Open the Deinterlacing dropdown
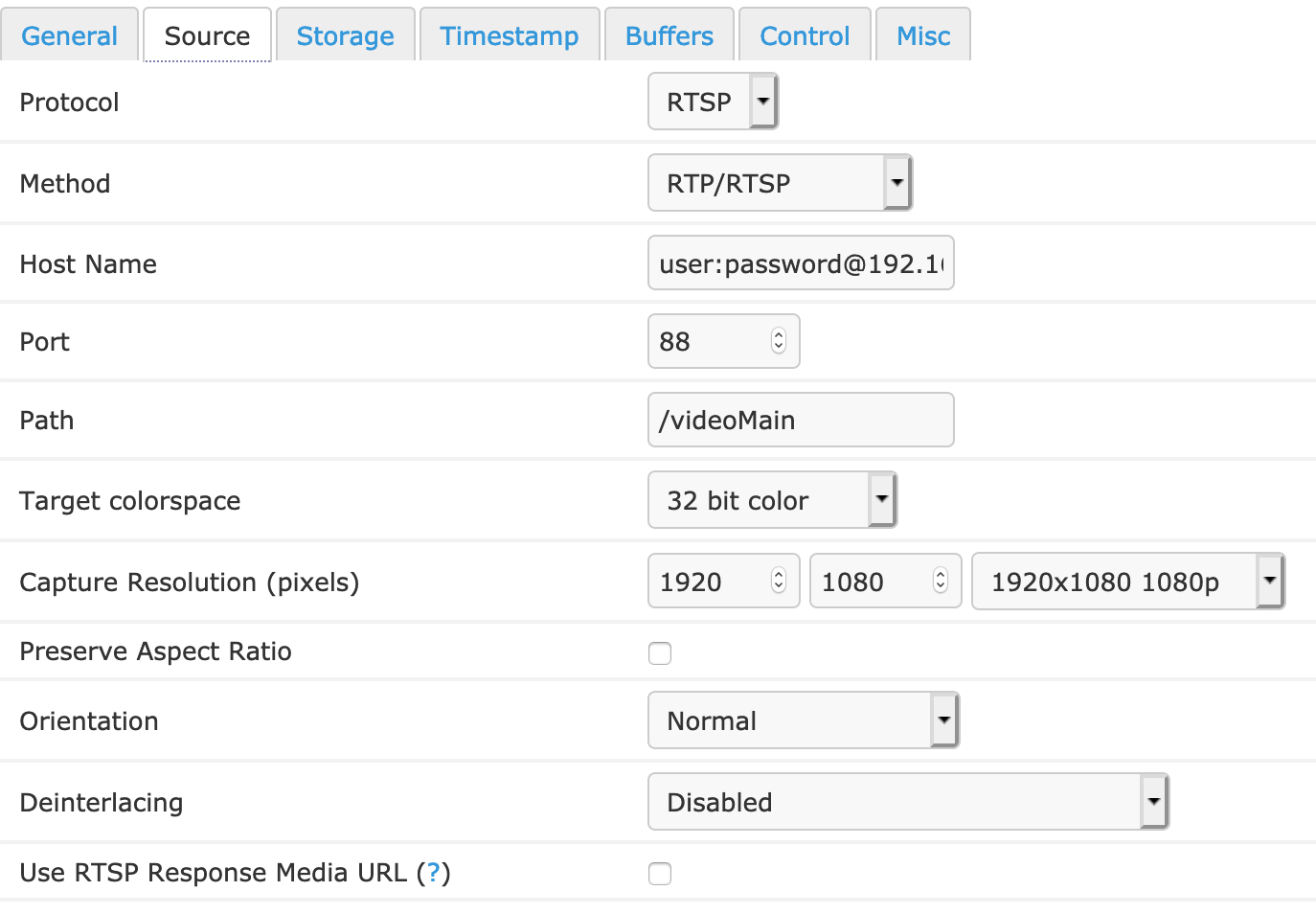This screenshot has height=914, width=1316. 1154,801
